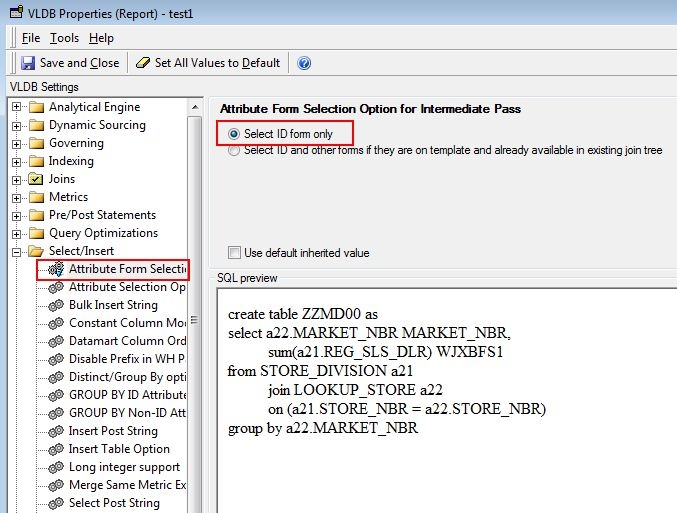The height and width of the screenshot is (513, 677).
Task: Enable Use default inherited value checkbox
Action: click(234, 253)
